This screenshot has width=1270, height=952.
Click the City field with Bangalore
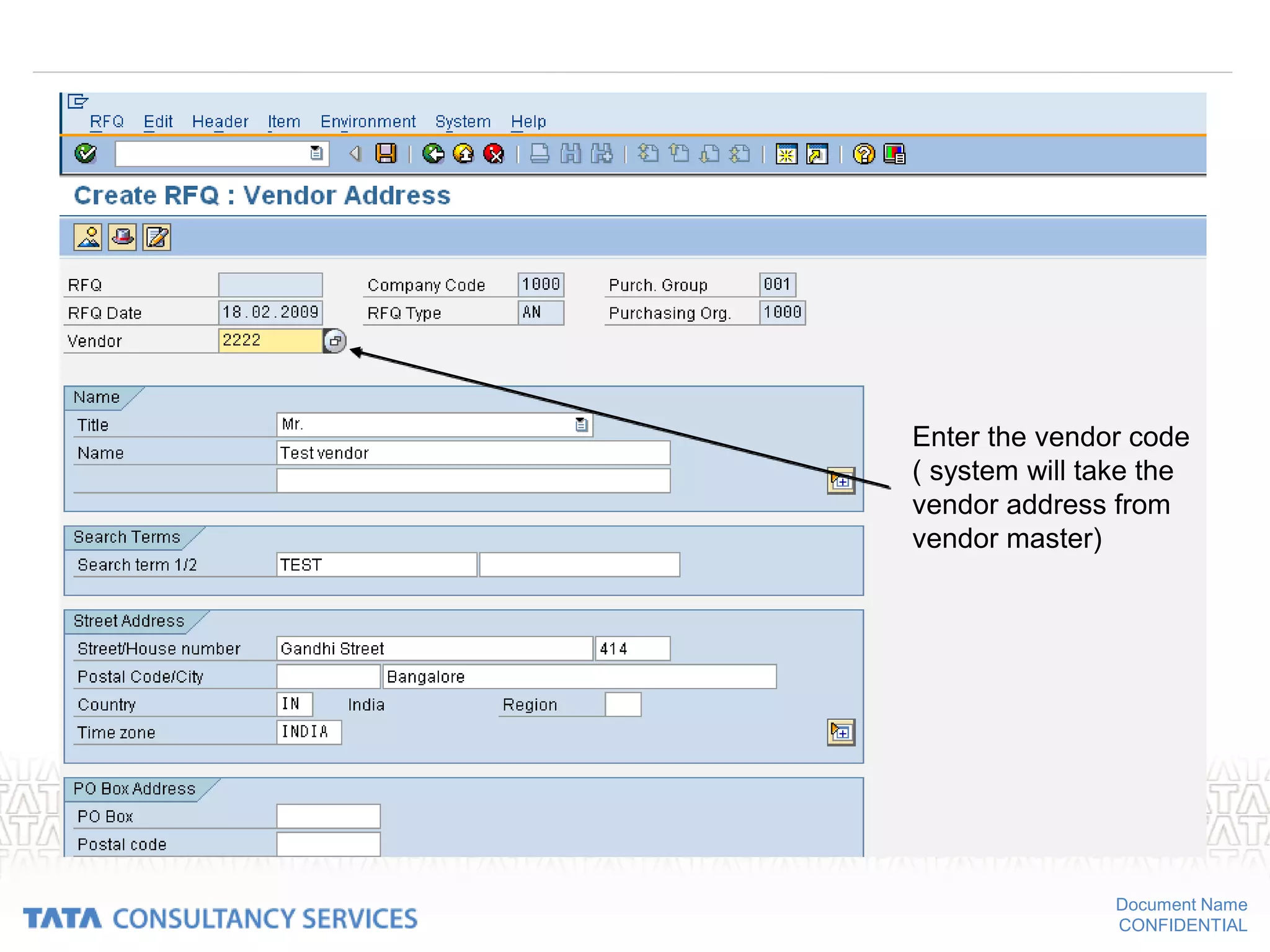(580, 676)
